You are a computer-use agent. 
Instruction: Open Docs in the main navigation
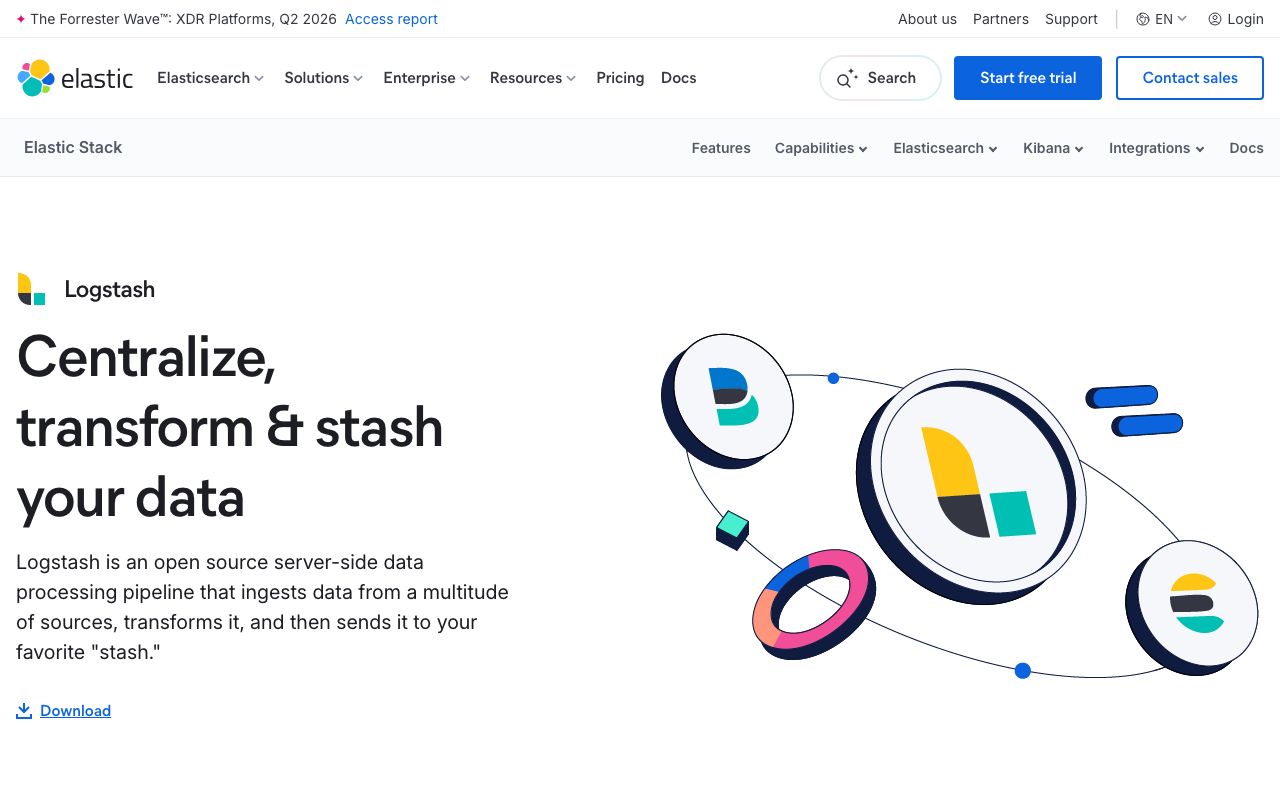click(x=678, y=78)
